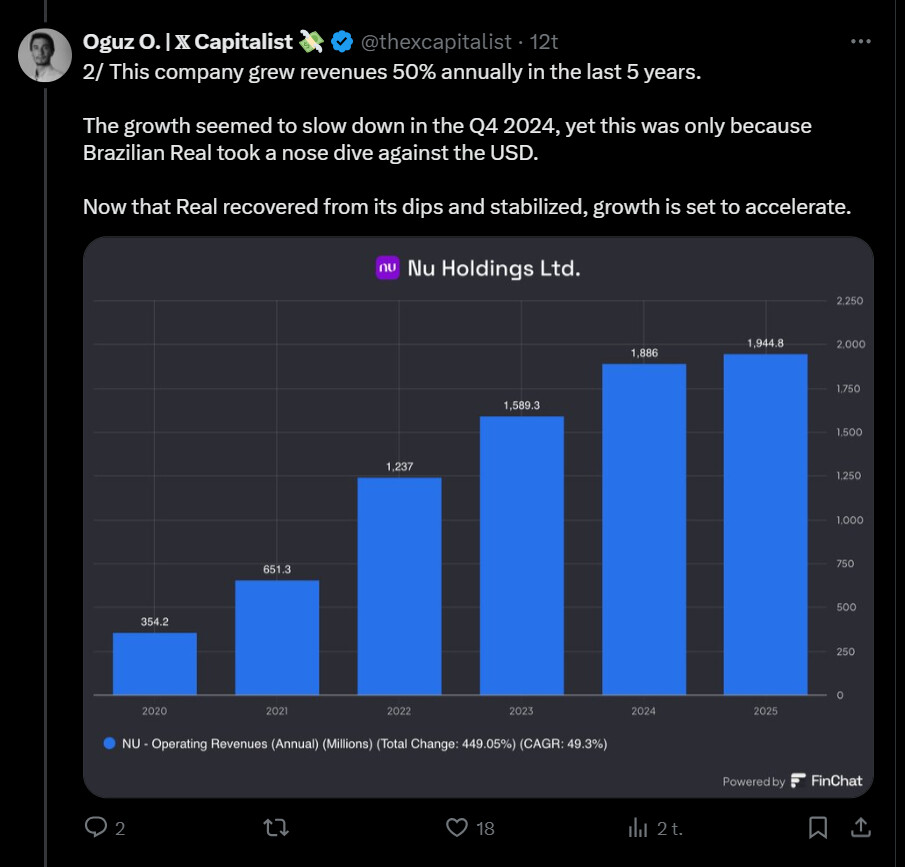Click the @thexcapitalist handle
This screenshot has height=867, width=905.
click(x=435, y=41)
